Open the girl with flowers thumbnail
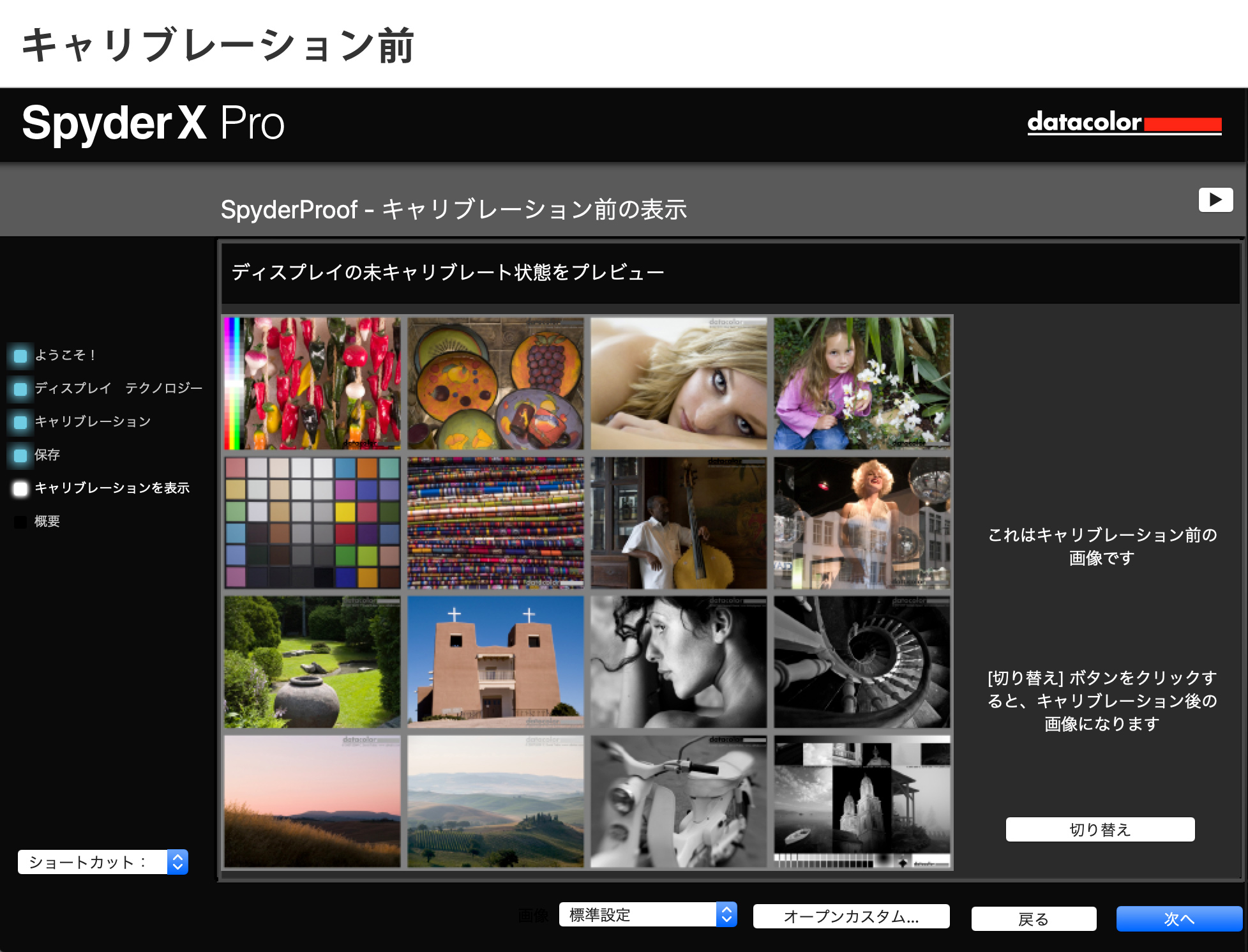1248x952 pixels. (862, 383)
